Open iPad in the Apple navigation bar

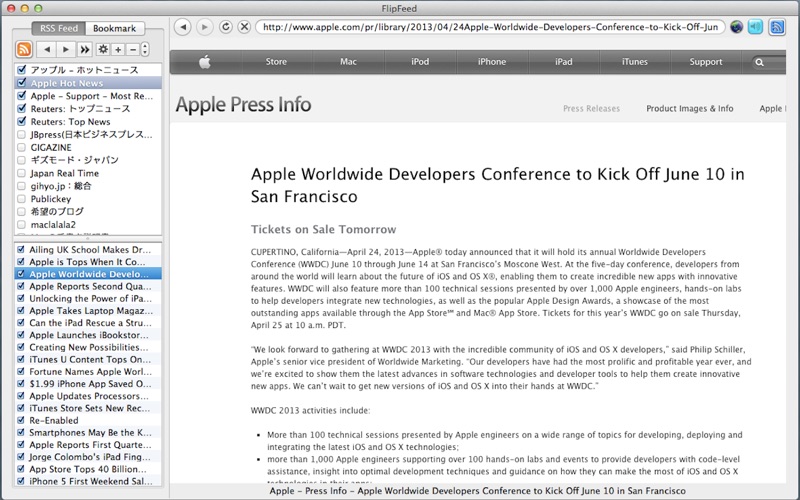click(564, 62)
